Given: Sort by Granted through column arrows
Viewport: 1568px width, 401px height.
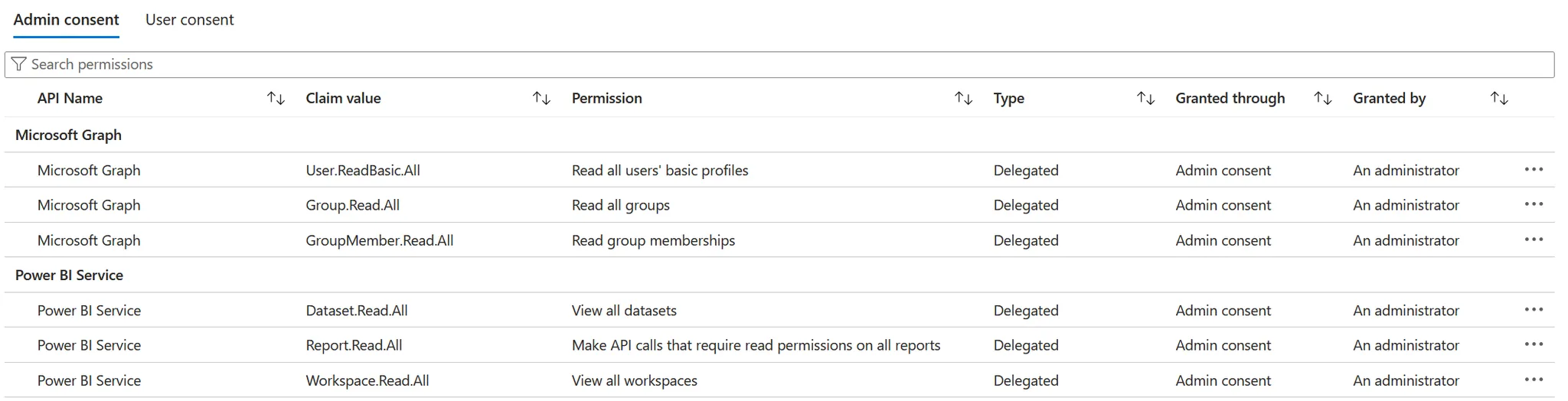Looking at the screenshot, I should pos(1322,99).
